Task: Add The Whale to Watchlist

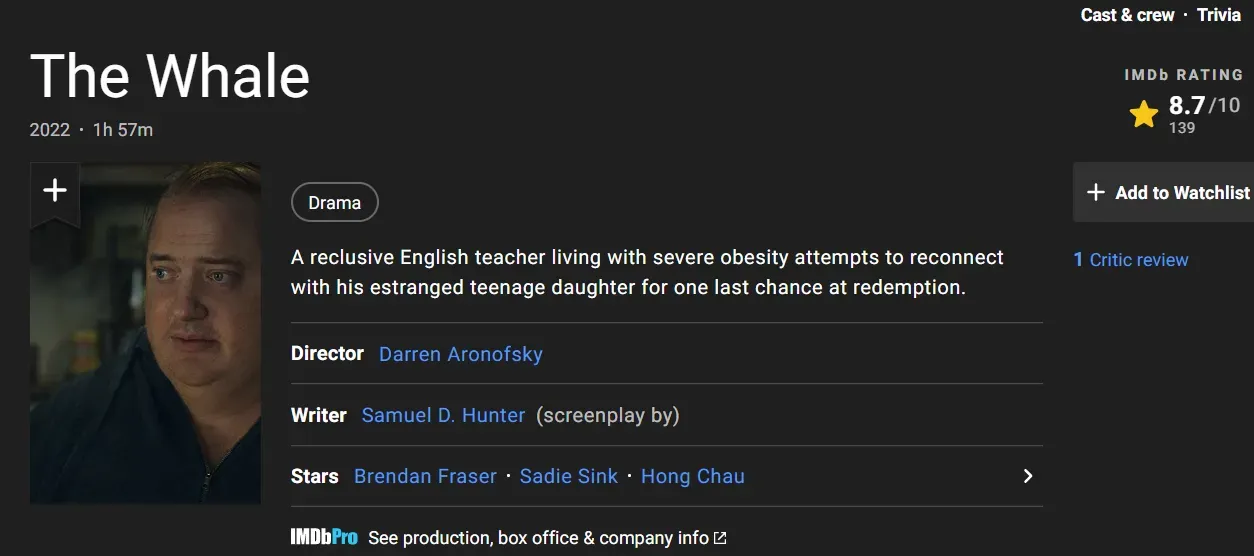Action: [1182, 193]
